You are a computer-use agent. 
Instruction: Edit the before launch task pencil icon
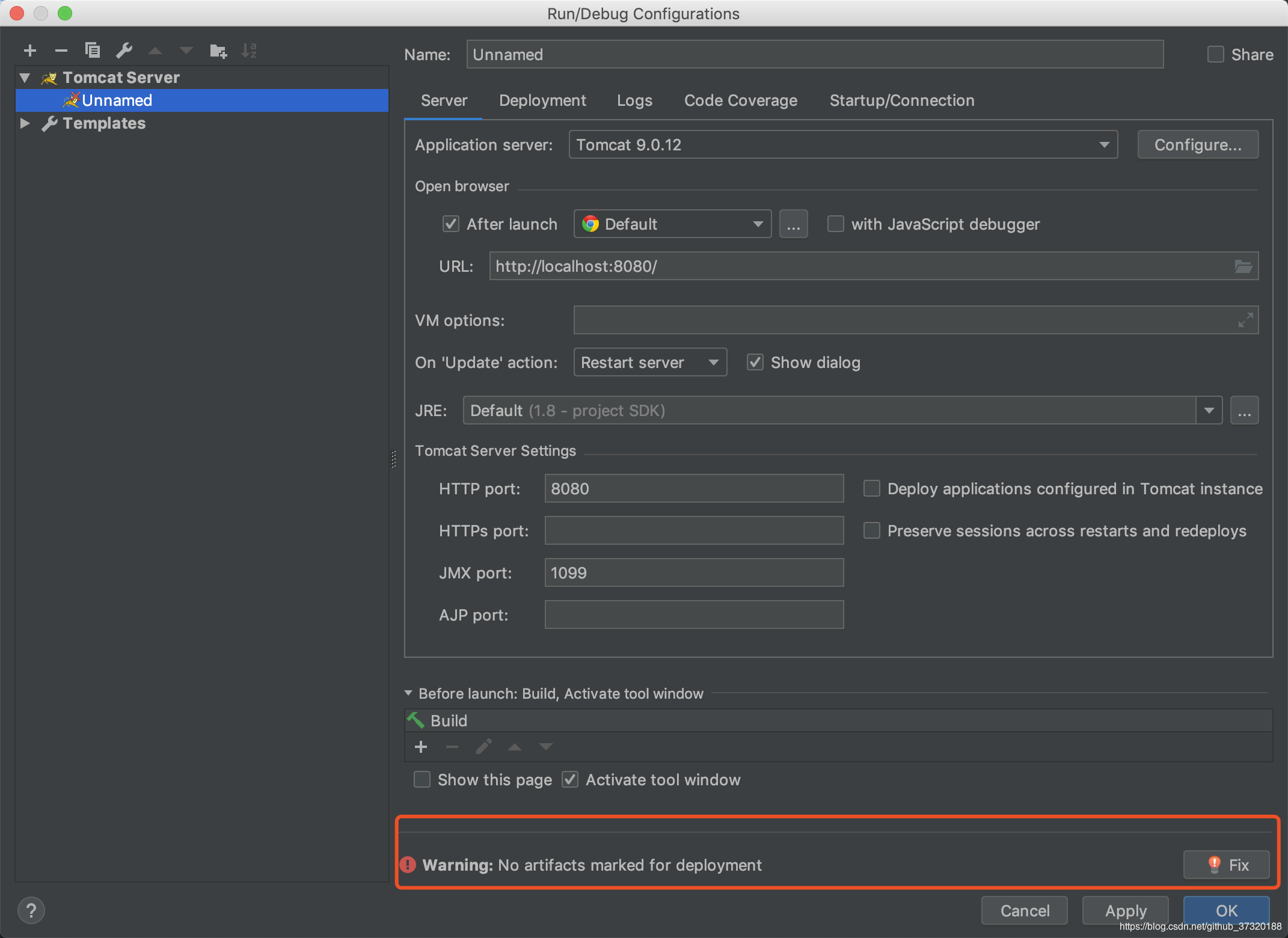click(483, 747)
